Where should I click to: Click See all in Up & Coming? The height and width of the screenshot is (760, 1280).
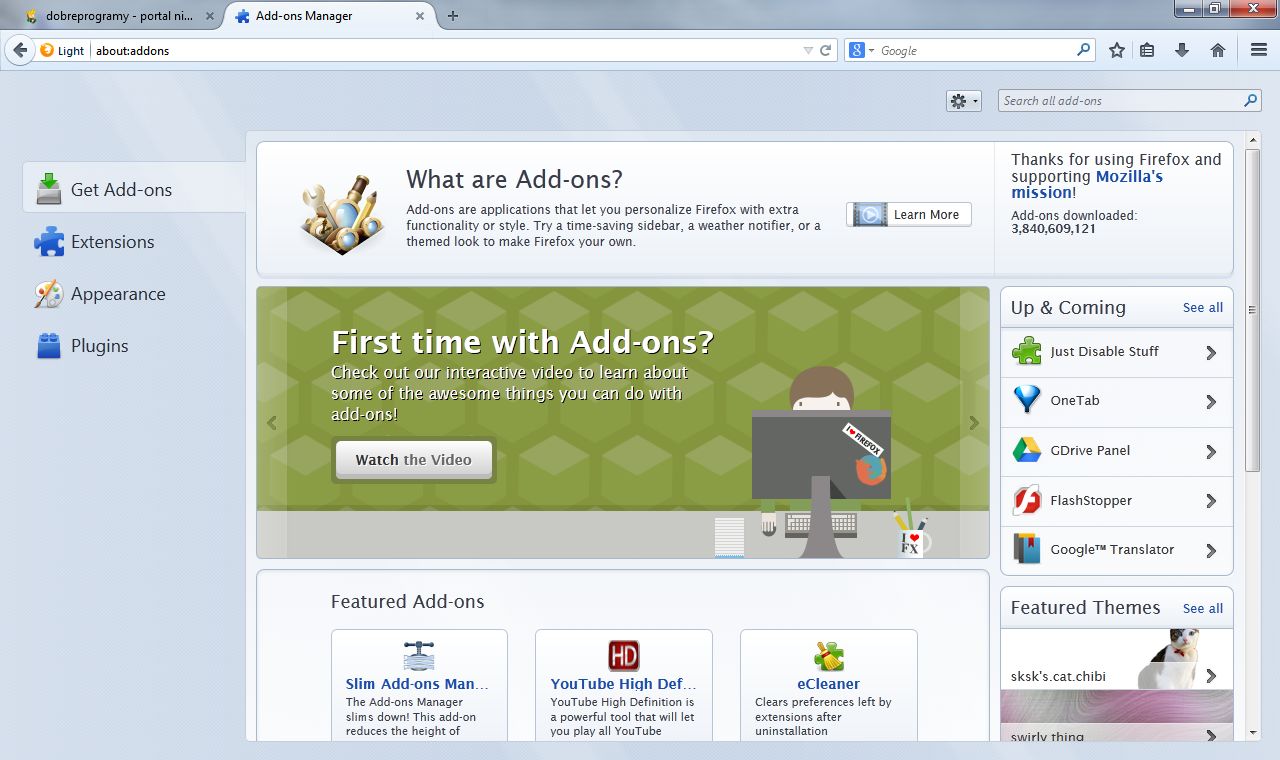(x=1203, y=307)
